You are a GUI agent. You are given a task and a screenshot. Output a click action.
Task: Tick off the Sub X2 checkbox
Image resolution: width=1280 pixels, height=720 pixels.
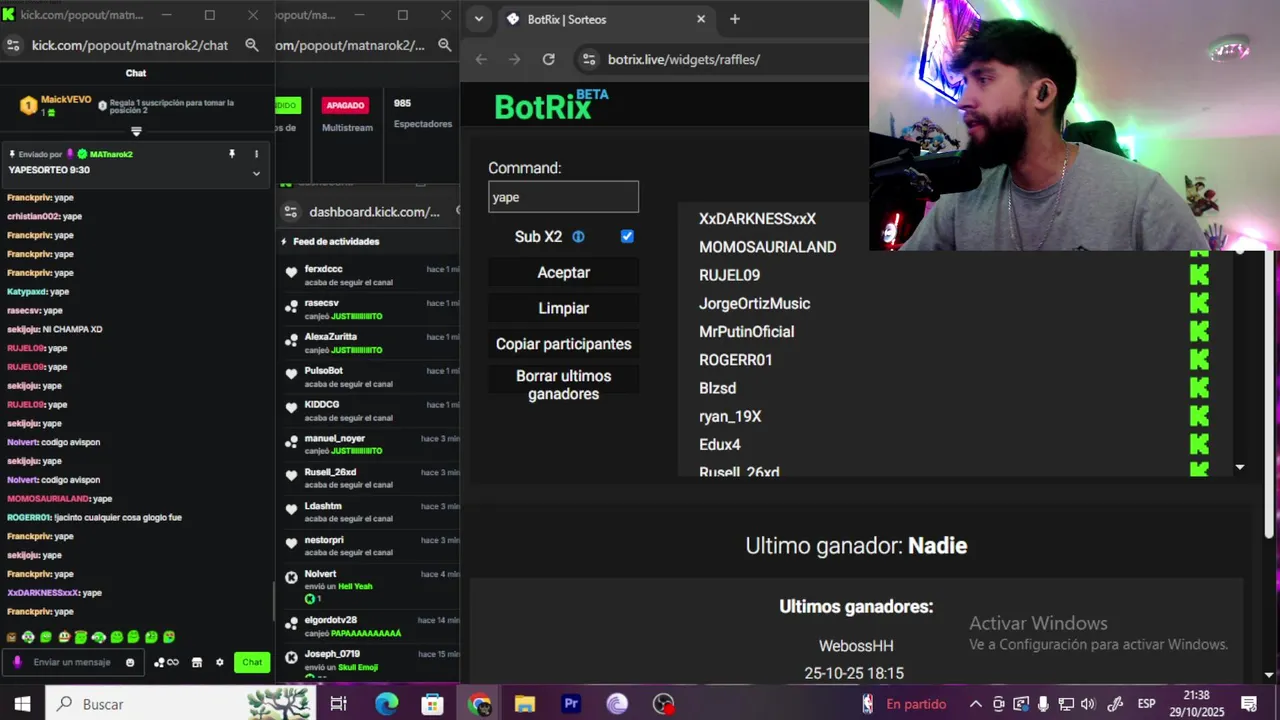click(627, 237)
